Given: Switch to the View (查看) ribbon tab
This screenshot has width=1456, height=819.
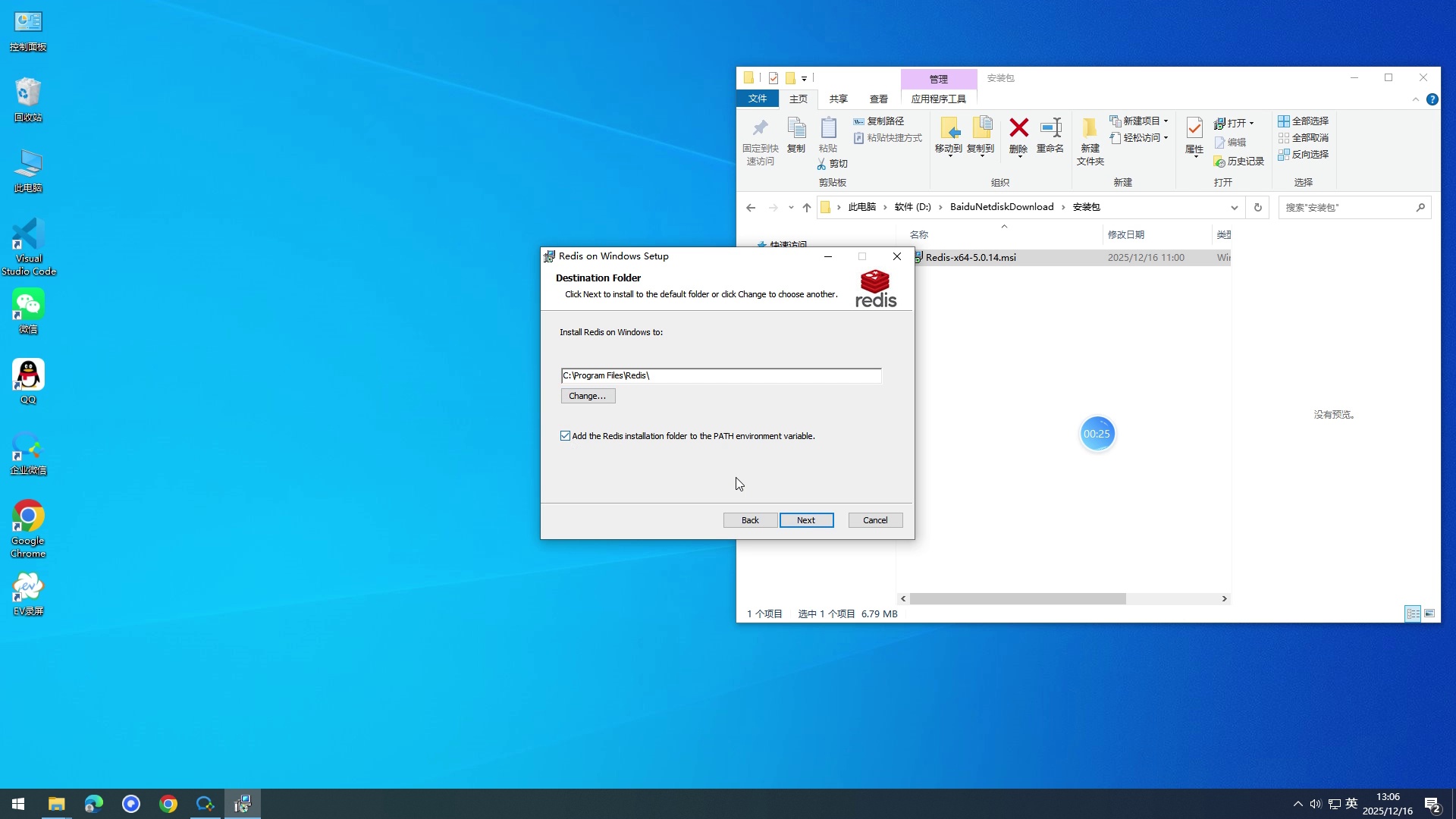Looking at the screenshot, I should pyautogui.click(x=878, y=99).
